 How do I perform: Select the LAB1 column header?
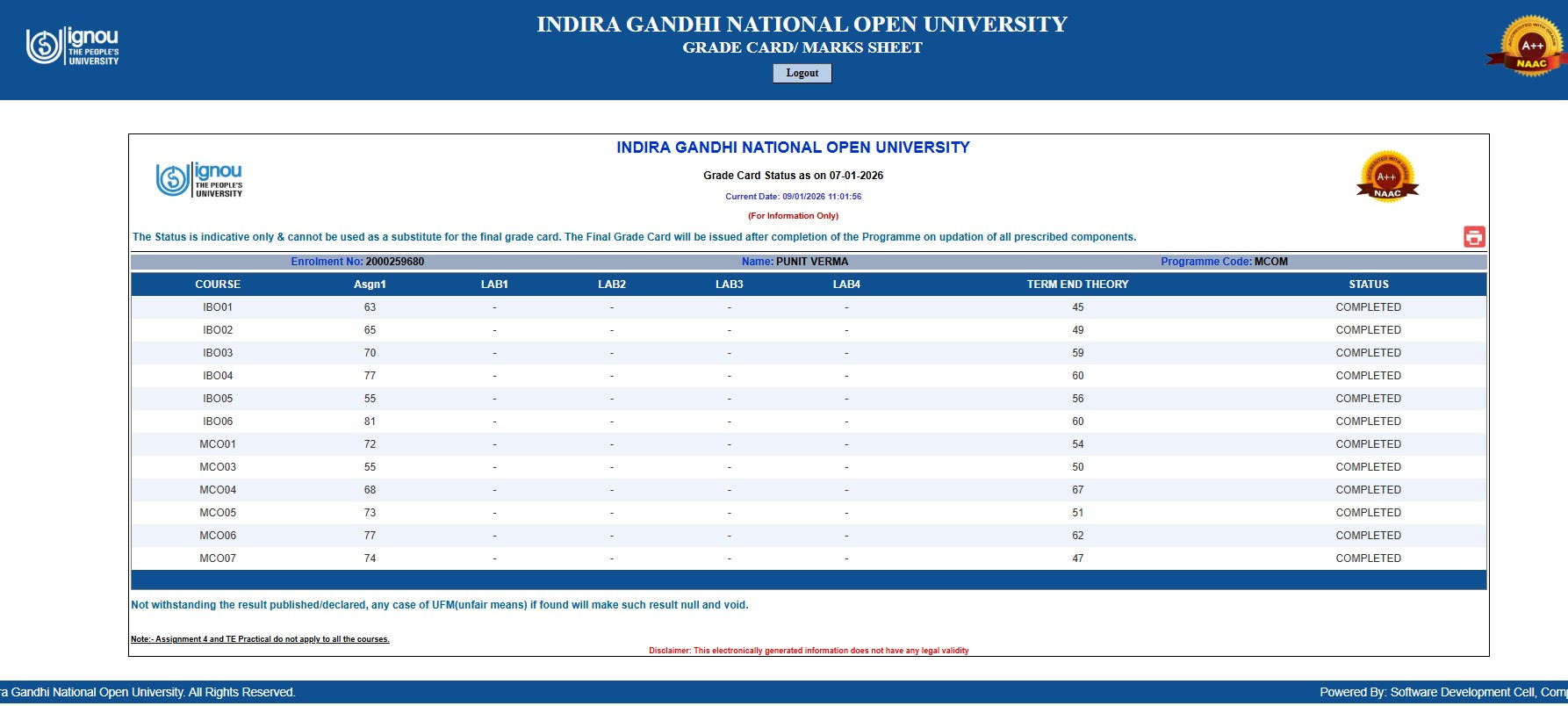pyautogui.click(x=494, y=285)
